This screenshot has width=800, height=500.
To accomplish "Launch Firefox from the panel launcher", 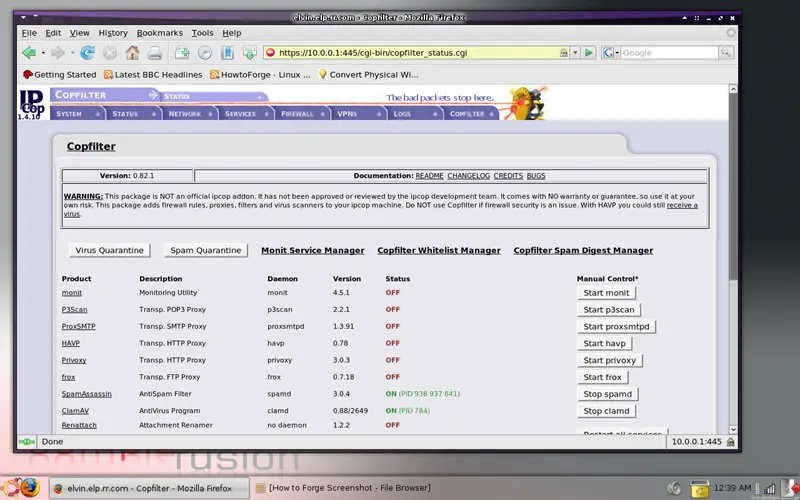I will click(30, 488).
